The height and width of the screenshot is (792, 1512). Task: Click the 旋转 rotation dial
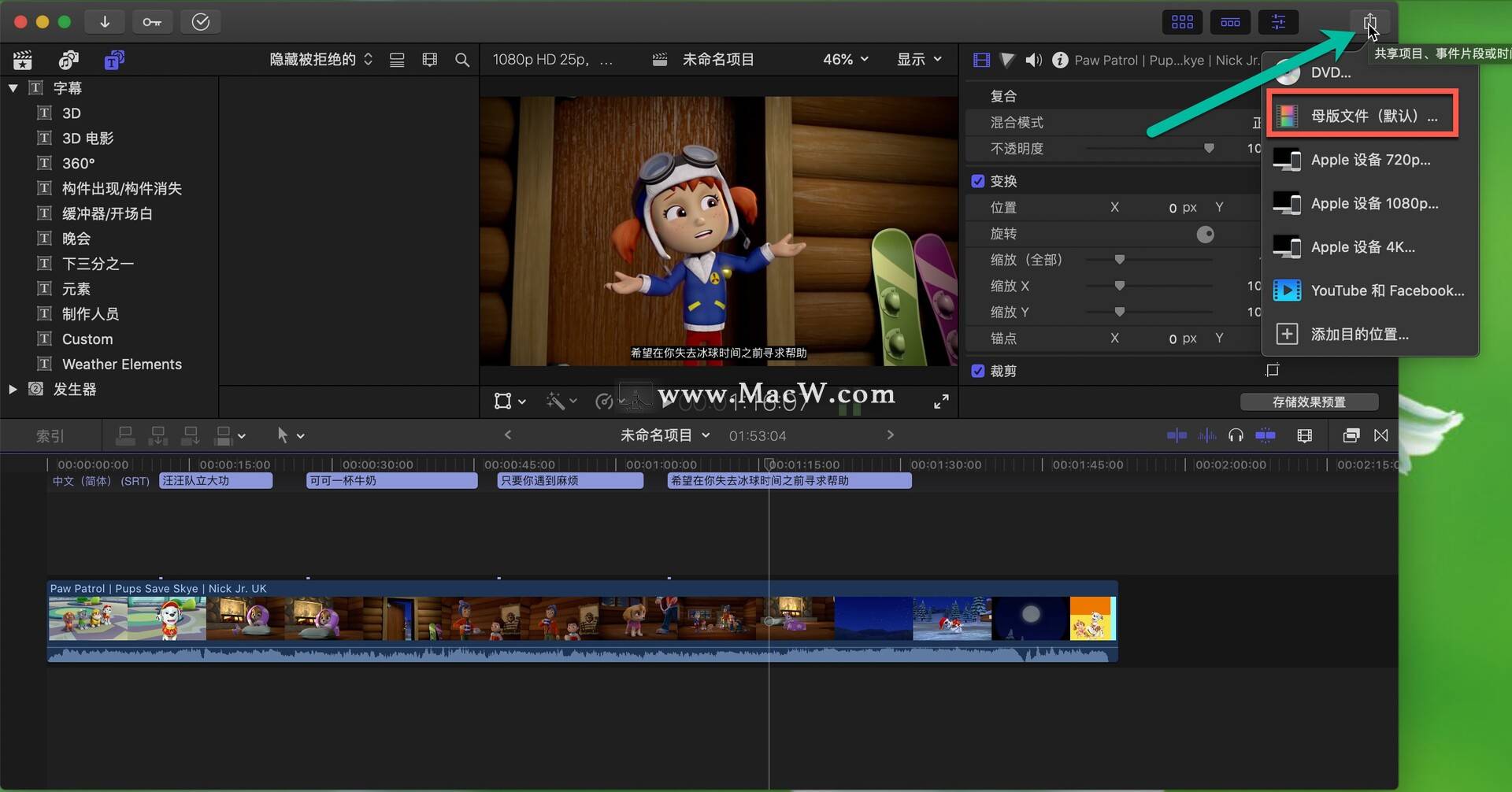tap(1205, 234)
